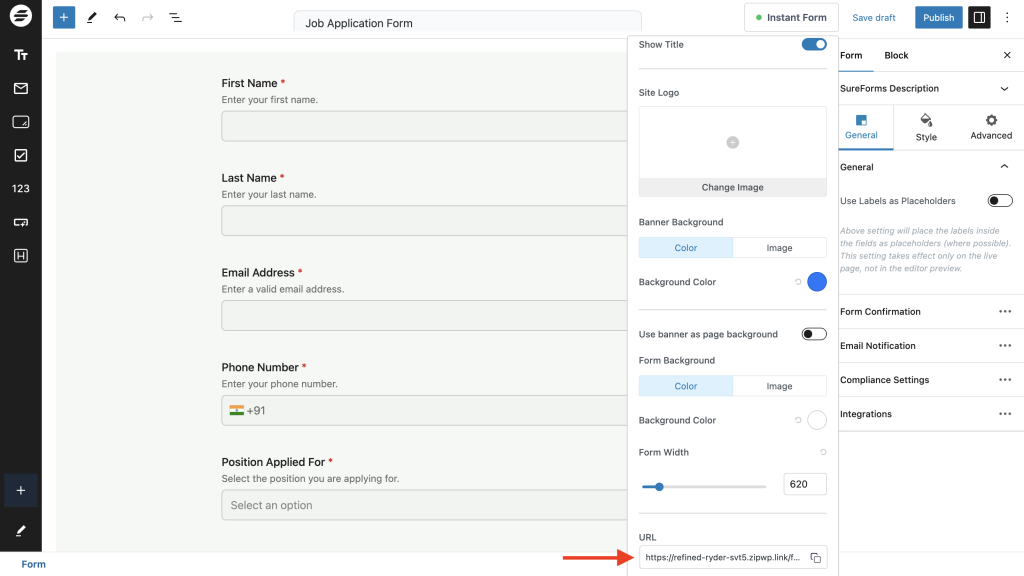This screenshot has width=1024, height=576.
Task: Toggle the settings sidebar panel icon
Action: [979, 17]
